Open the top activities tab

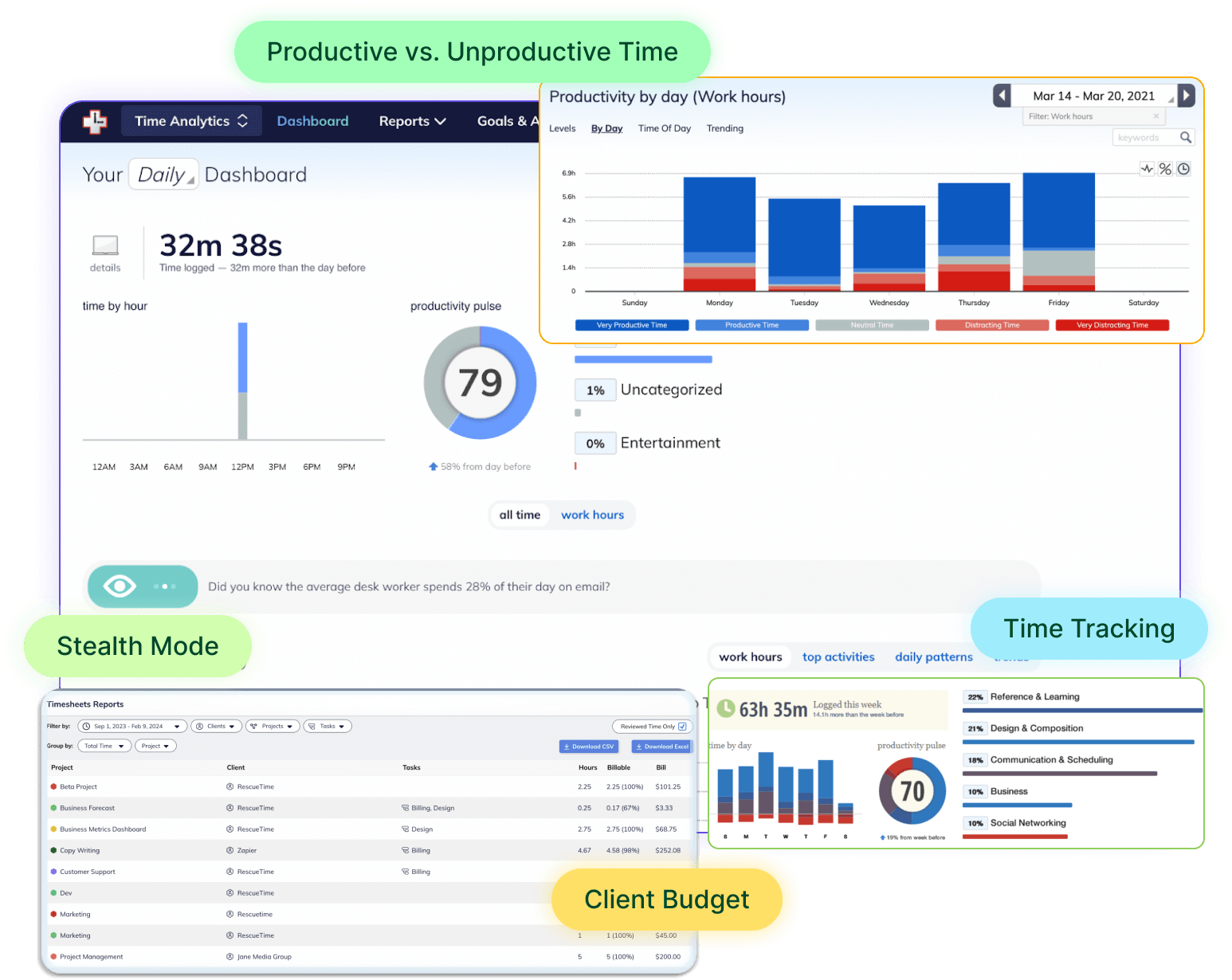point(838,657)
